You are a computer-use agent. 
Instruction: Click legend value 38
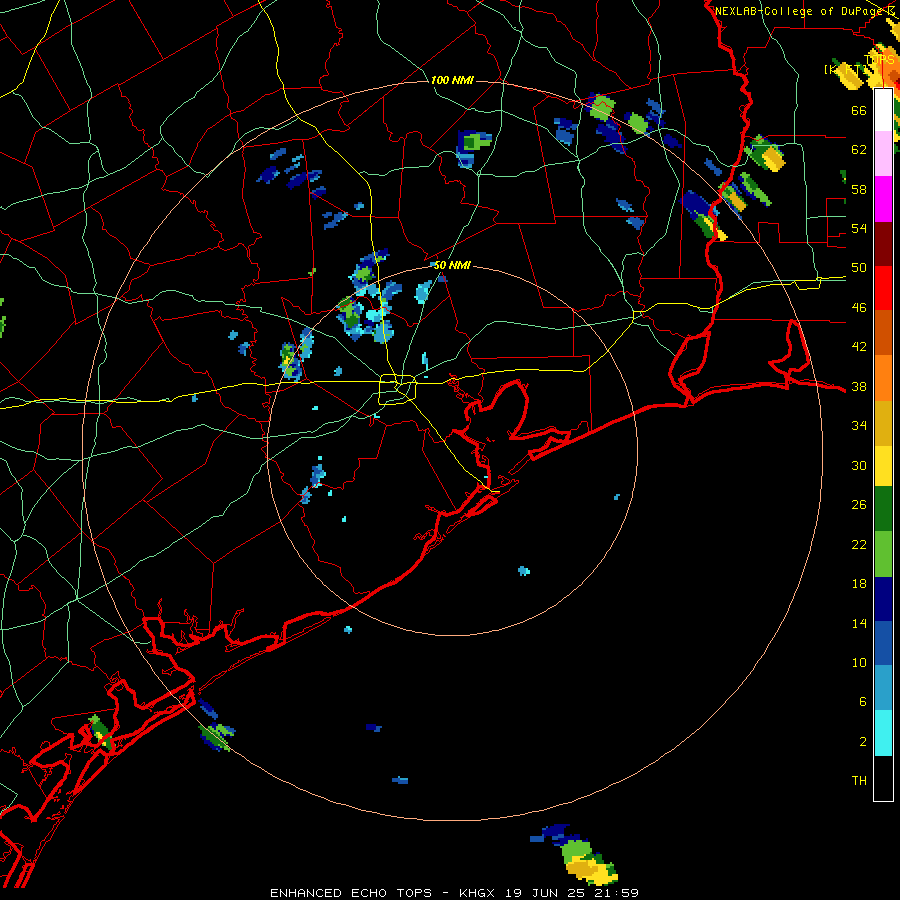point(859,386)
